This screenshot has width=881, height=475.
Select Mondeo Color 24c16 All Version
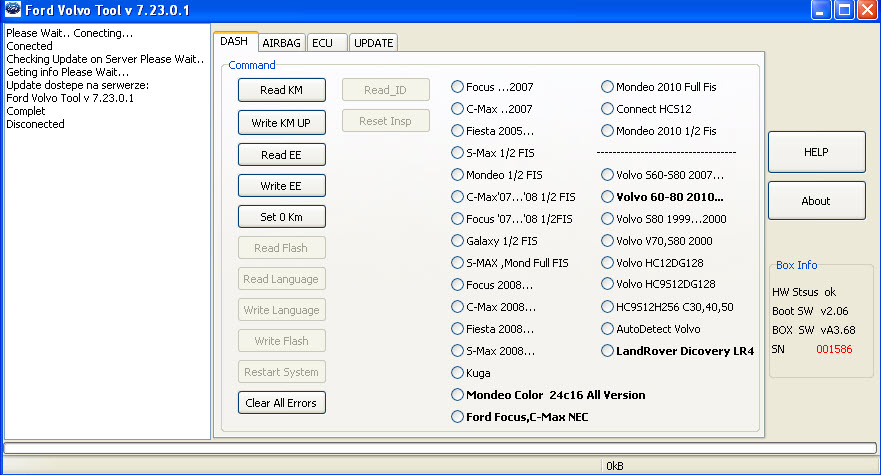coord(548,395)
